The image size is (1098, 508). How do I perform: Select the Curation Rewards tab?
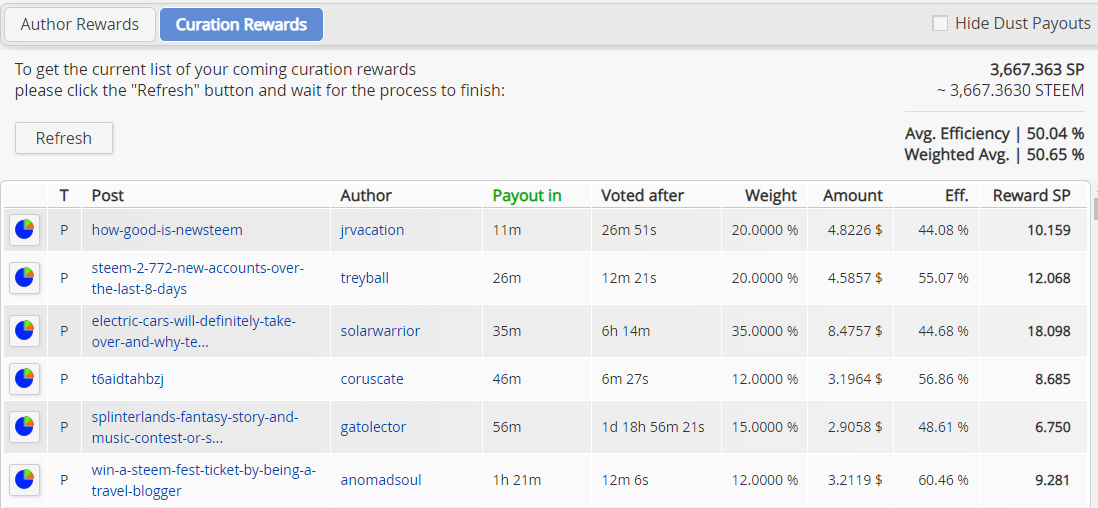[241, 25]
